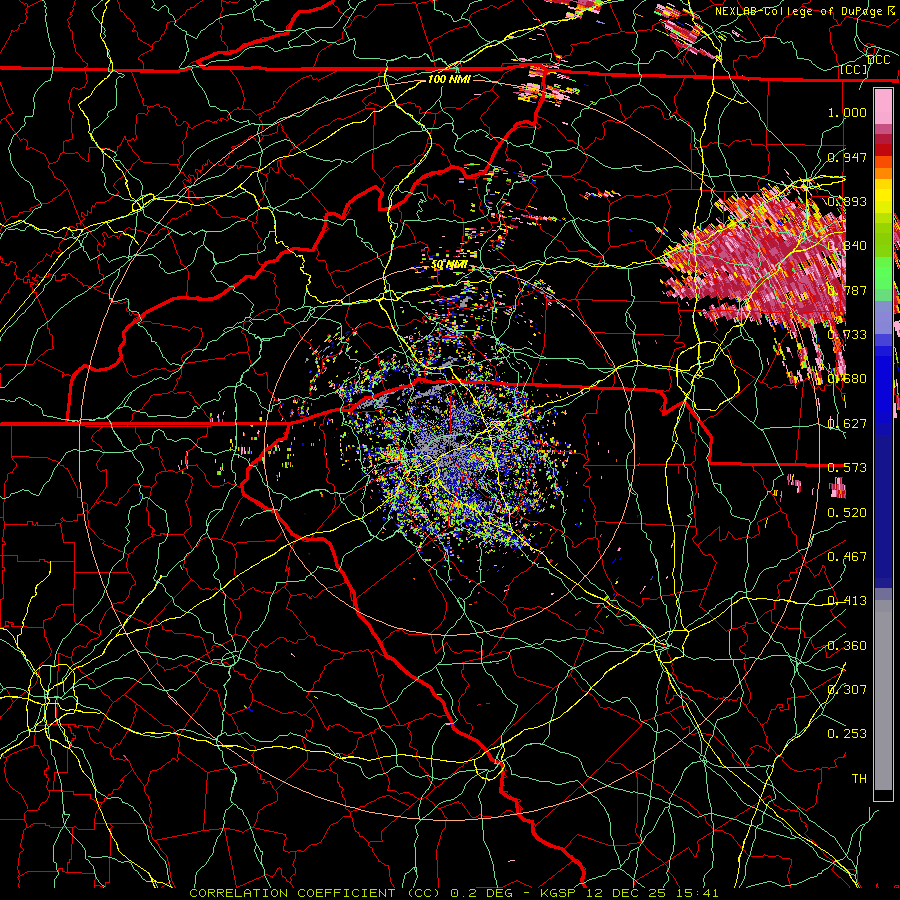The width and height of the screenshot is (900, 900).
Task: Click the 0.2 DEG elevation text
Action: pyautogui.click(x=480, y=893)
